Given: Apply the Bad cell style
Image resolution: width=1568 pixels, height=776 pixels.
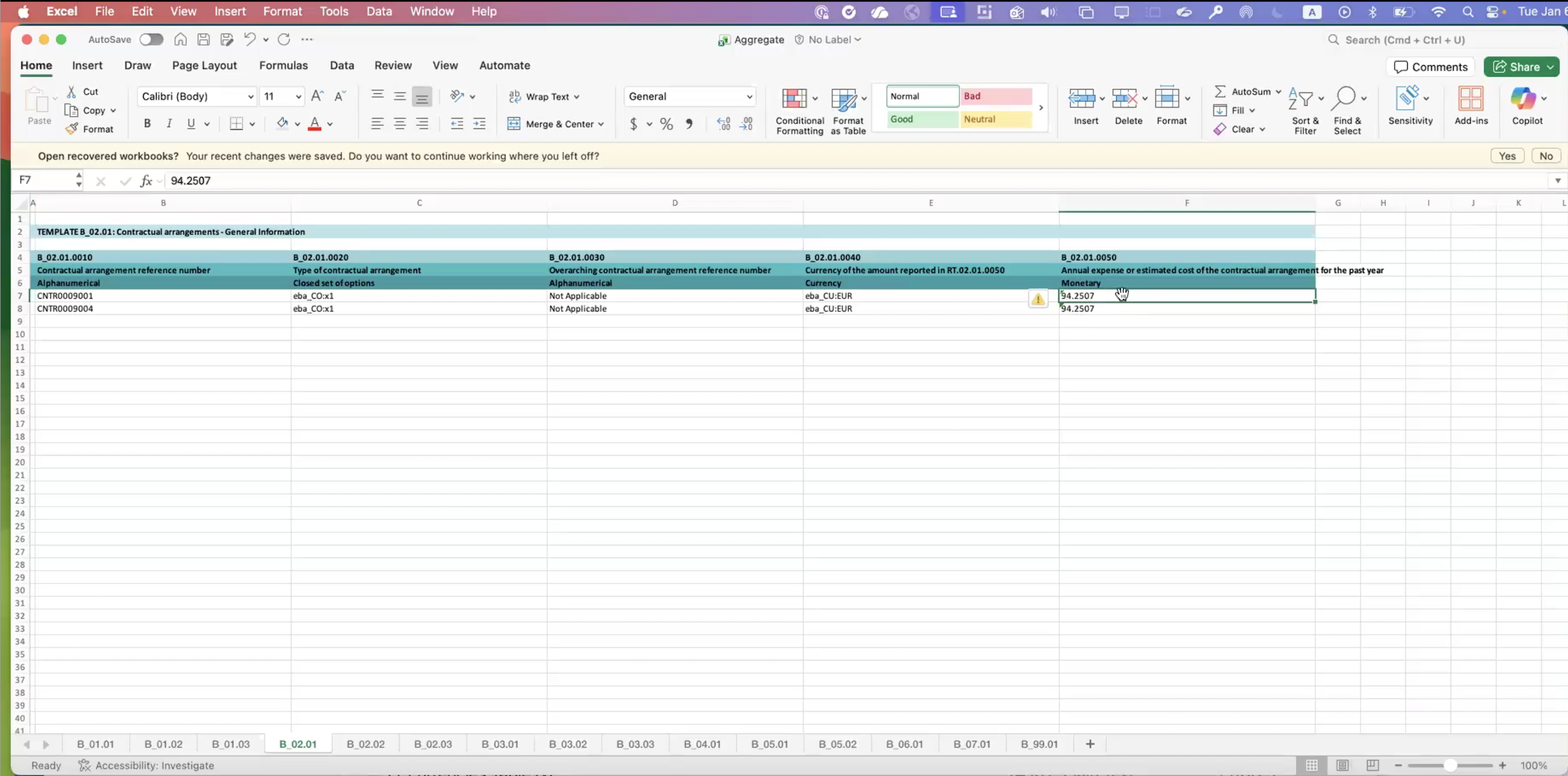Looking at the screenshot, I should click(x=997, y=96).
